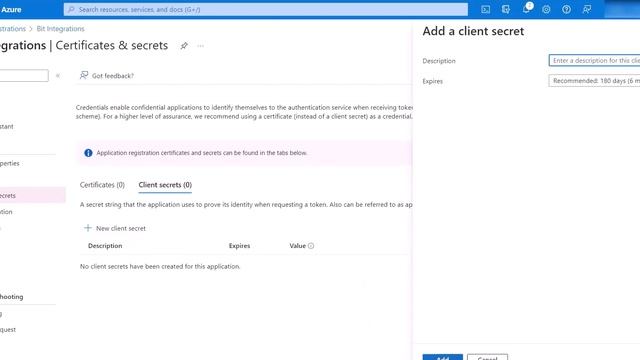The height and width of the screenshot is (360, 640).
Task: Open the Expires dropdown showing Recommended 180 days
Action: click(x=594, y=81)
